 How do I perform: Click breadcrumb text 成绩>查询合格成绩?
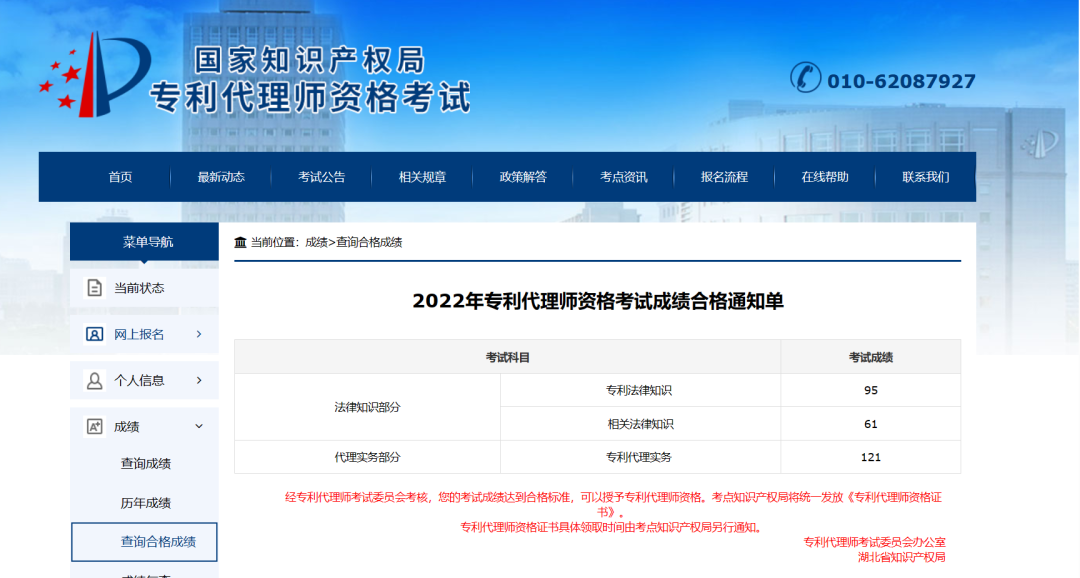(x=354, y=242)
